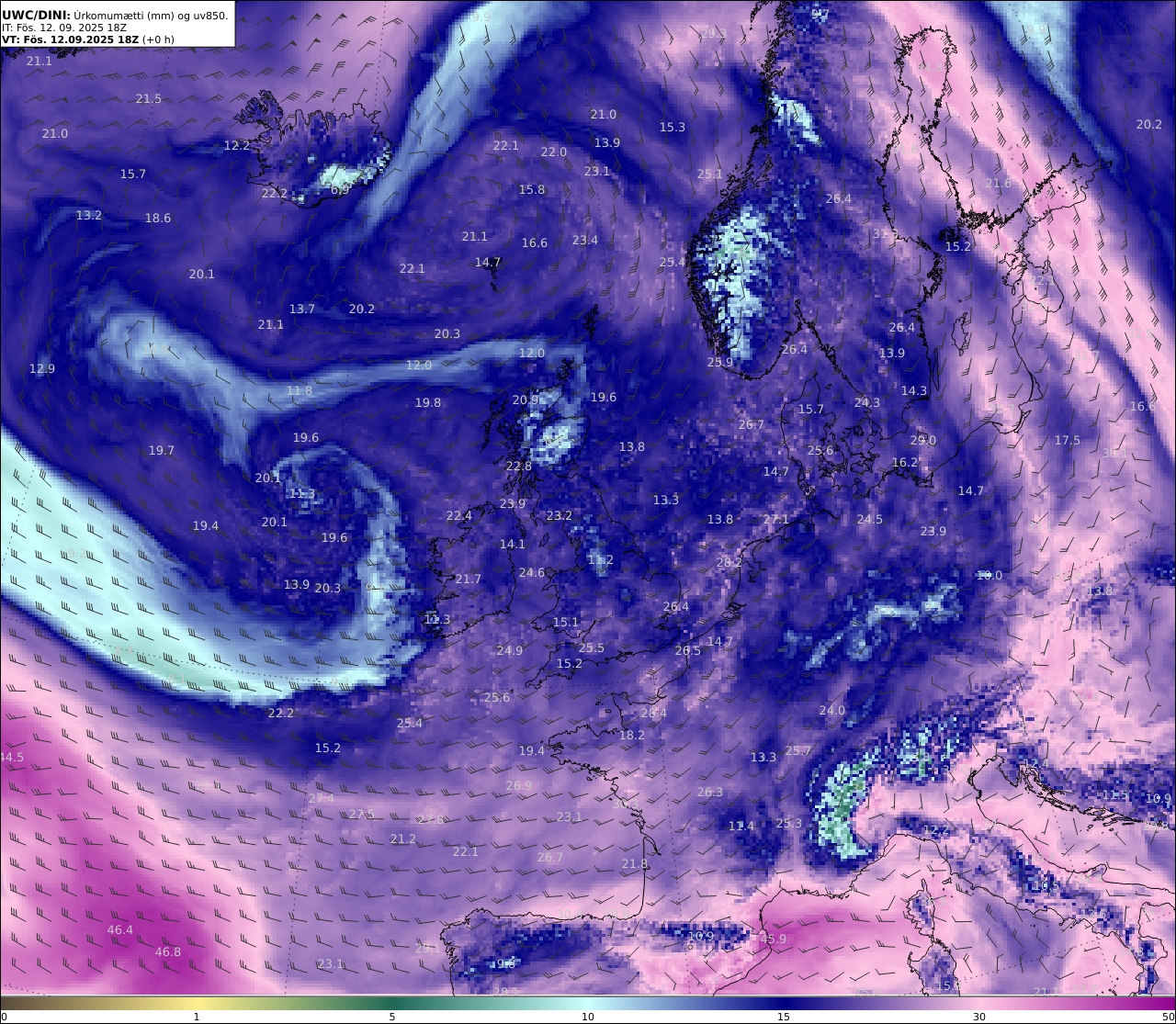Viewport: 1176px width, 1024px height.
Task: Click the 'IT: Fös. 12. 09. 2025 18Z' line
Action: tap(64, 28)
